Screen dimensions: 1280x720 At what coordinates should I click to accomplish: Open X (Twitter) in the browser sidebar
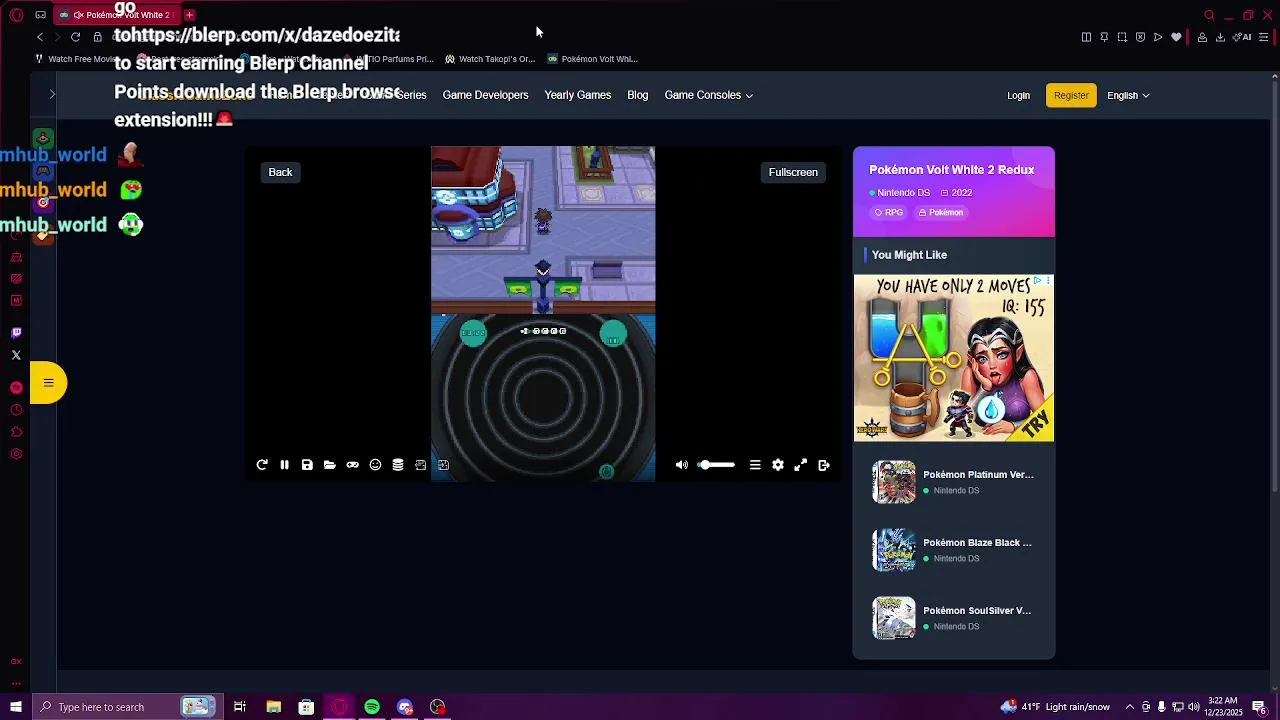coord(16,355)
